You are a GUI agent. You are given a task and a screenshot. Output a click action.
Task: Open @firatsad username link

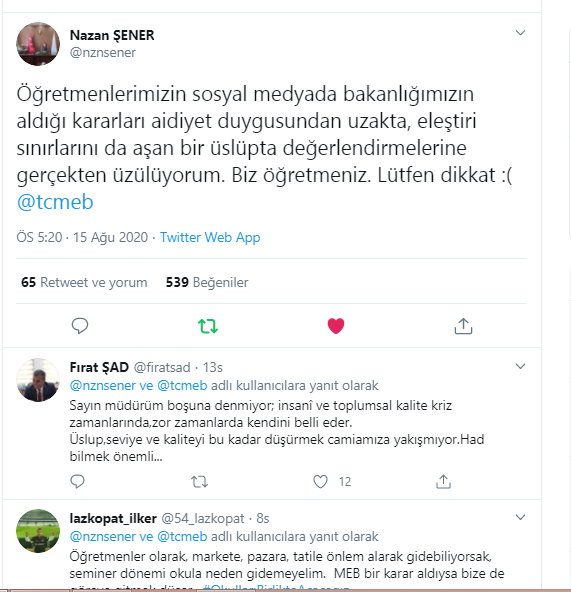coord(162,367)
